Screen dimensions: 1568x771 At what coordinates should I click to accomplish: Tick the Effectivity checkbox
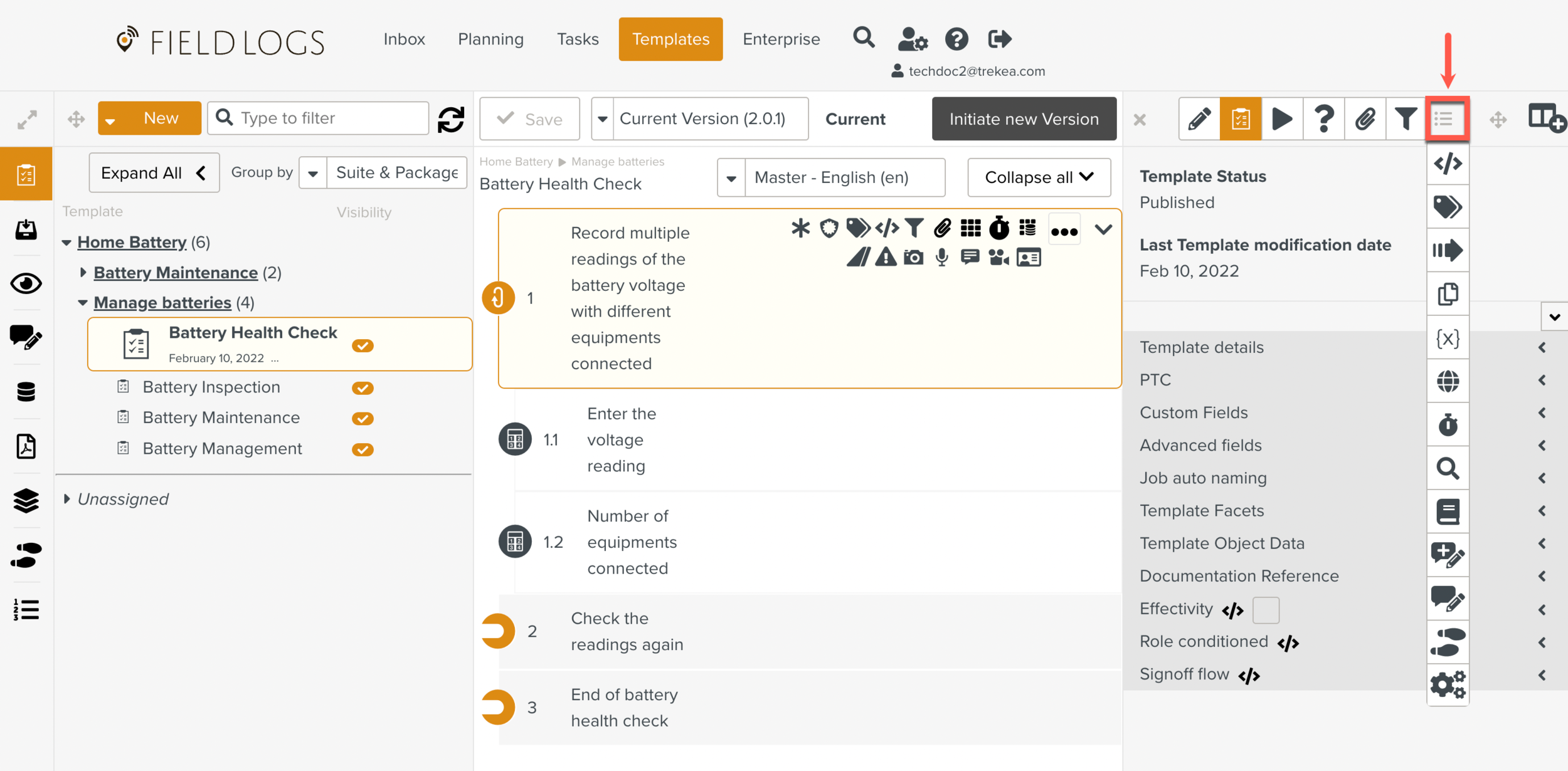(1266, 610)
